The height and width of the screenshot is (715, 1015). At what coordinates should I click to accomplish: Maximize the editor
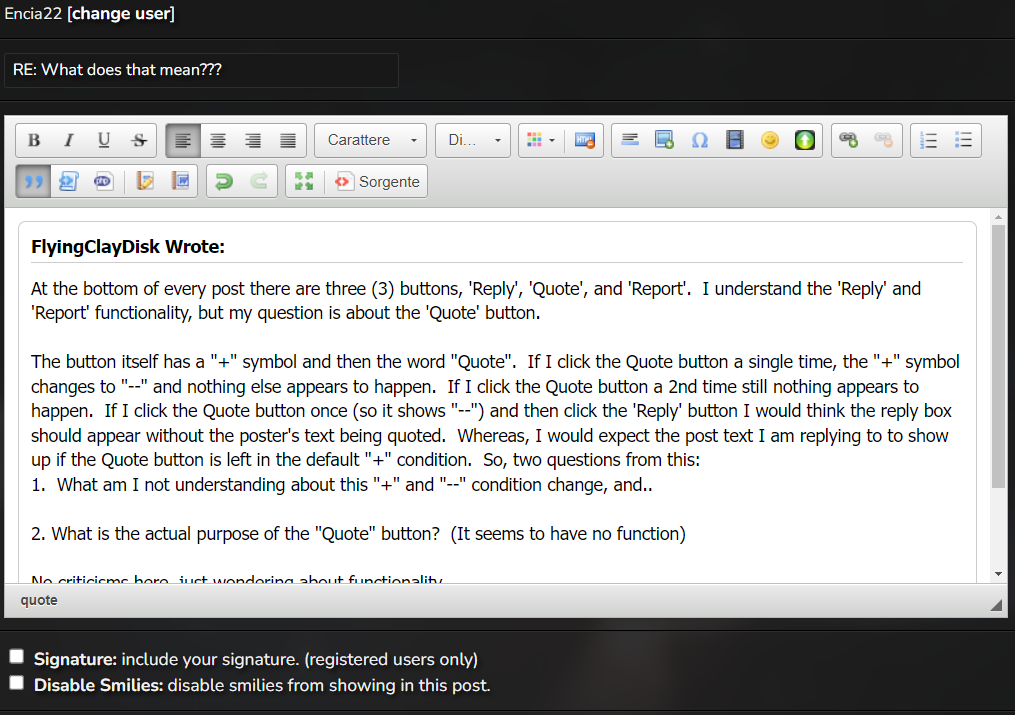coord(304,182)
